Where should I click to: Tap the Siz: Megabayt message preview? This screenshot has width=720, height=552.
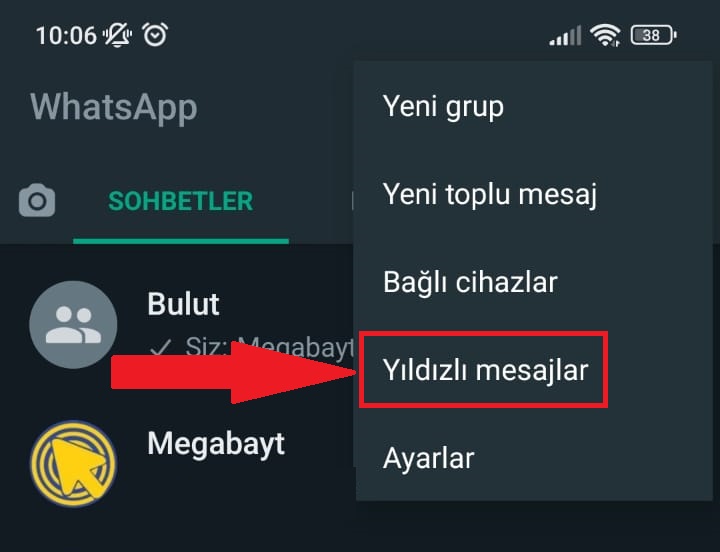pyautogui.click(x=270, y=347)
